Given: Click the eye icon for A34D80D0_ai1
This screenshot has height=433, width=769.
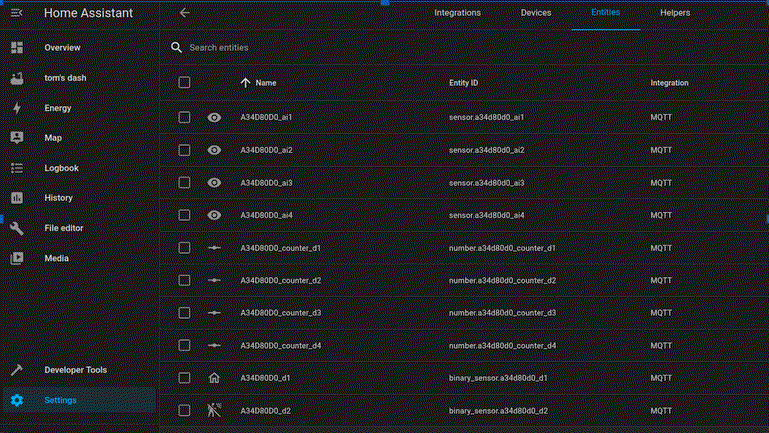Looking at the screenshot, I should 214,118.
